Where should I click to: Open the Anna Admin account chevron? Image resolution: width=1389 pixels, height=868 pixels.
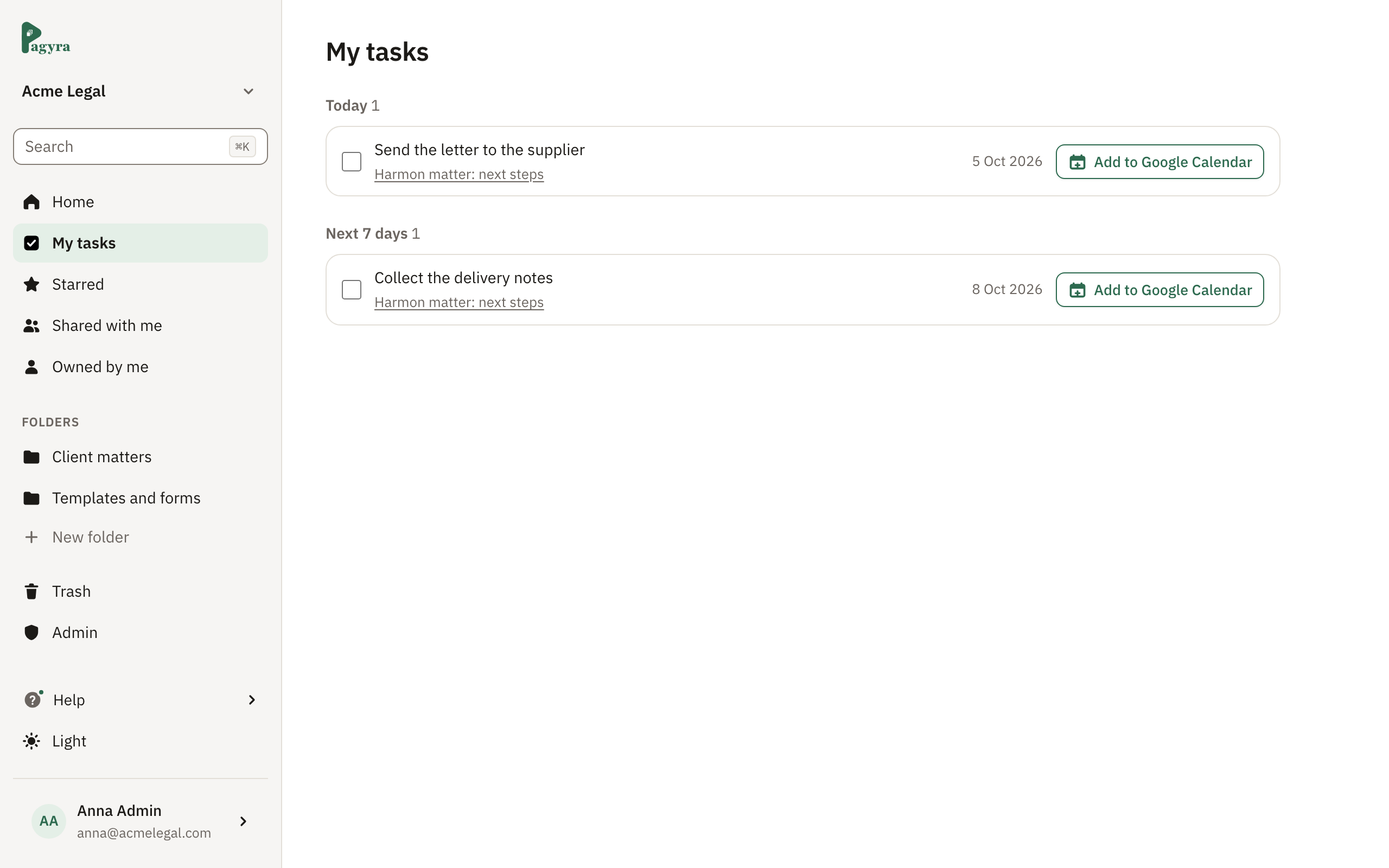point(243,821)
